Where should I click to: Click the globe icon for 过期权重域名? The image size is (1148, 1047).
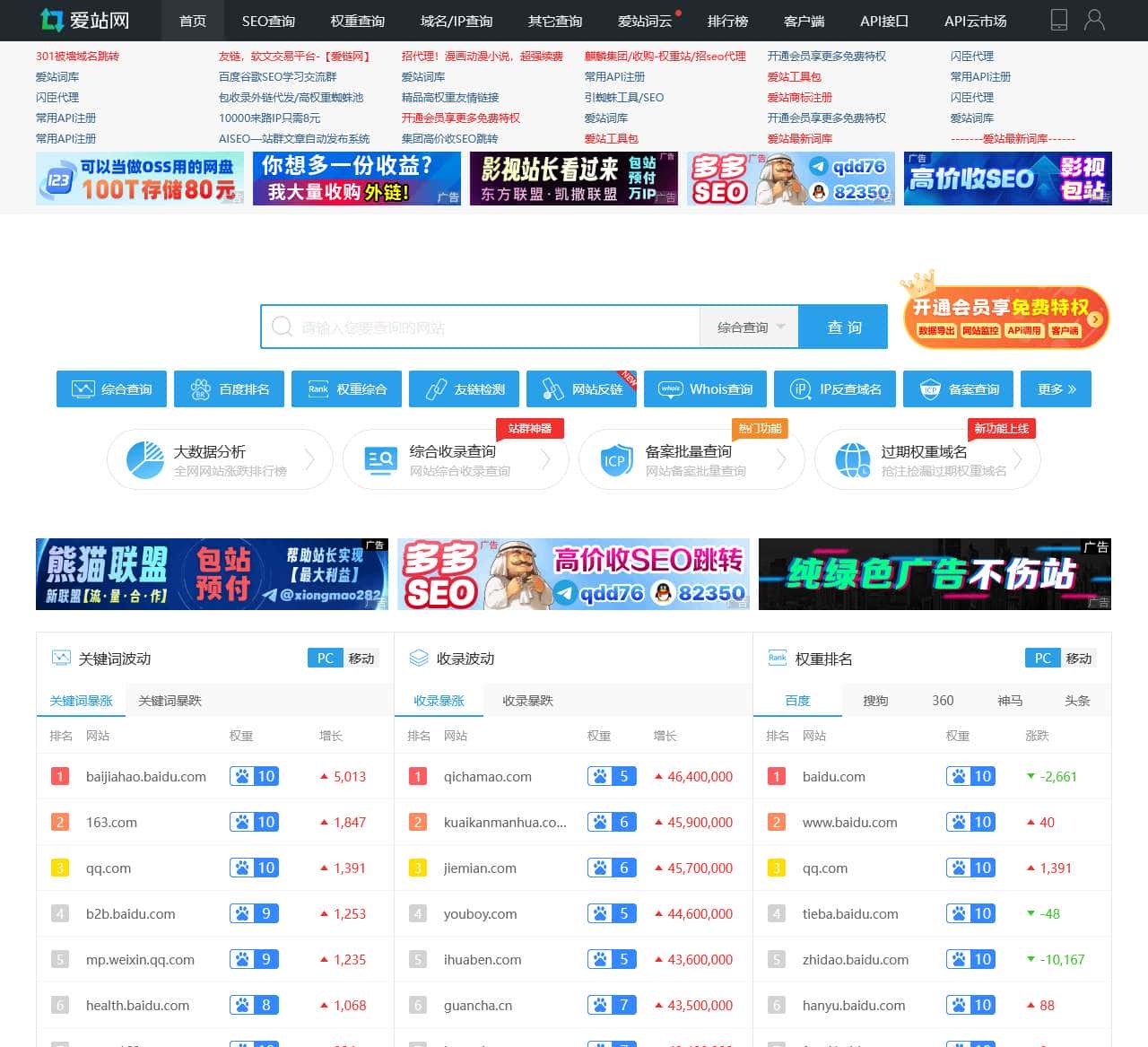[852, 460]
